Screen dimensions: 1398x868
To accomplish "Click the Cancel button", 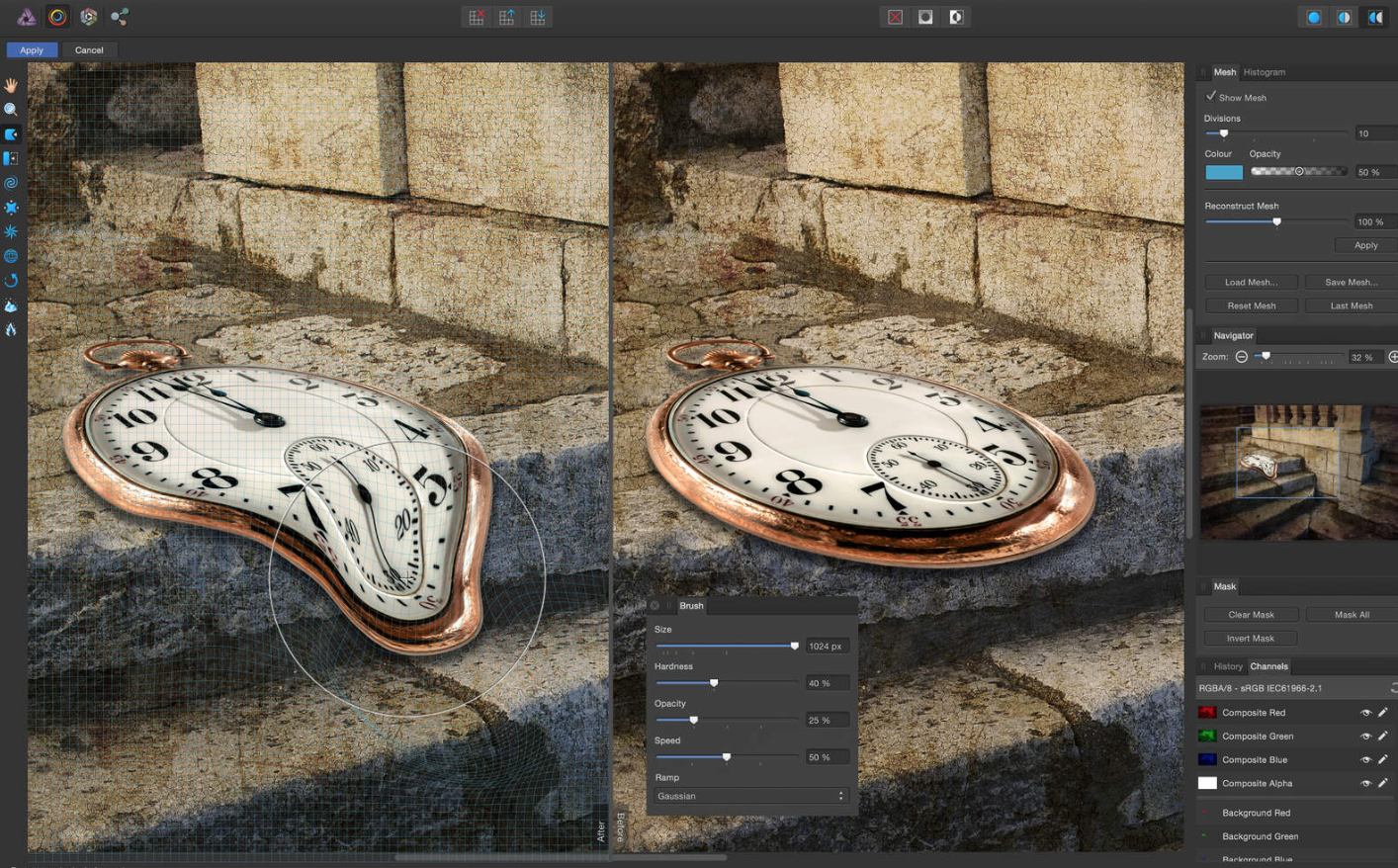I will point(89,49).
